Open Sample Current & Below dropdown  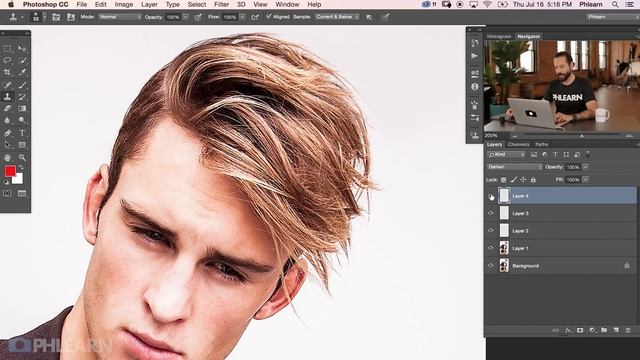tap(337, 17)
